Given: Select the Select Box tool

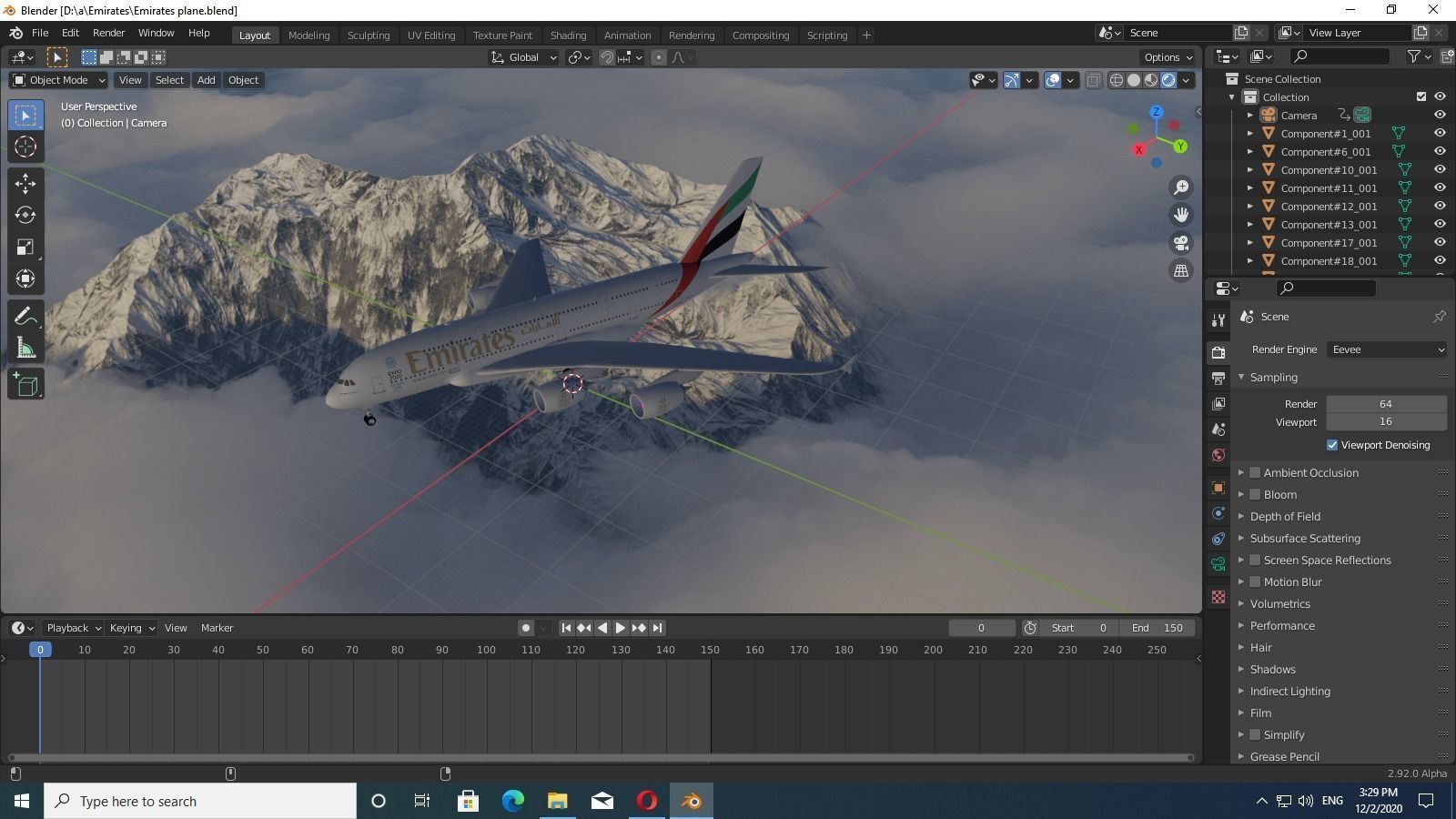Looking at the screenshot, I should 25,116.
